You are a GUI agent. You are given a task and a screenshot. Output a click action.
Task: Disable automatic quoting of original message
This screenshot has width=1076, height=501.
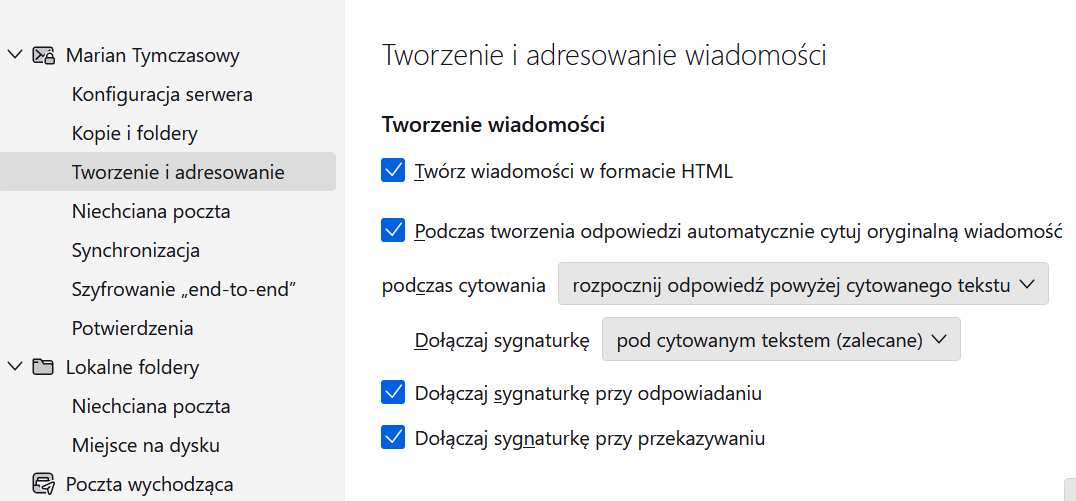393,231
